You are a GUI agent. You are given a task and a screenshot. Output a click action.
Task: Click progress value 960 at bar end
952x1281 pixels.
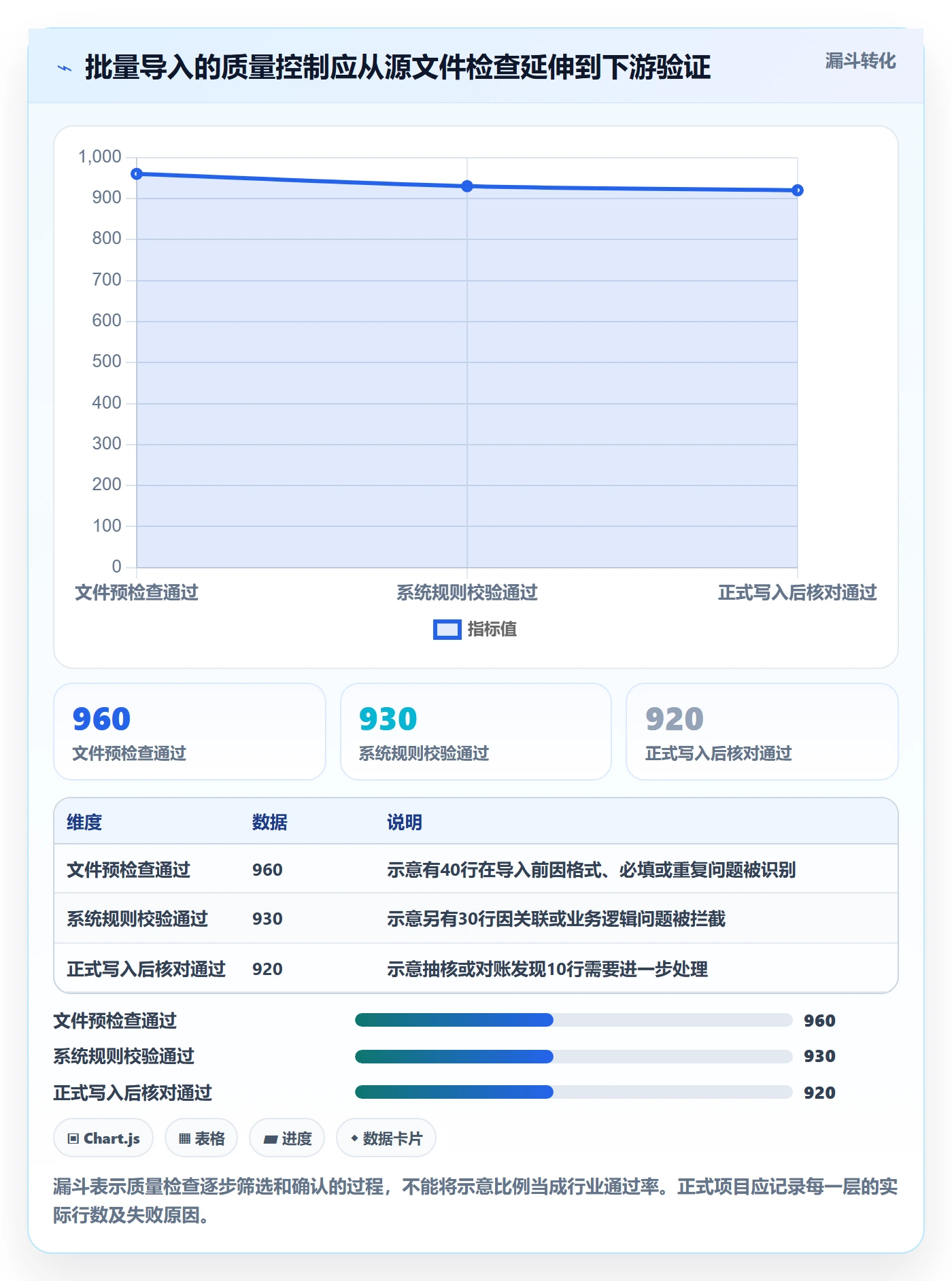coord(819,1021)
